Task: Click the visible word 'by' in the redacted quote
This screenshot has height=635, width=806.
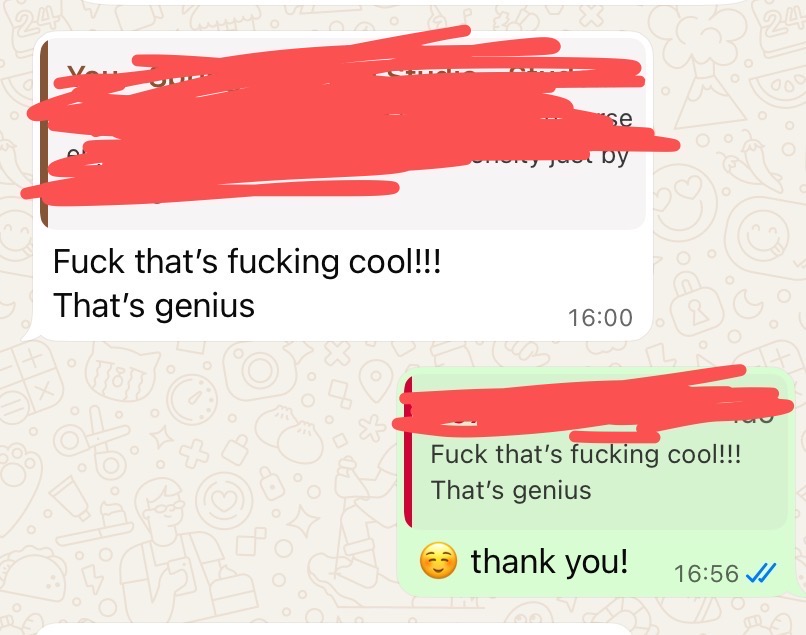Action: tap(615, 157)
